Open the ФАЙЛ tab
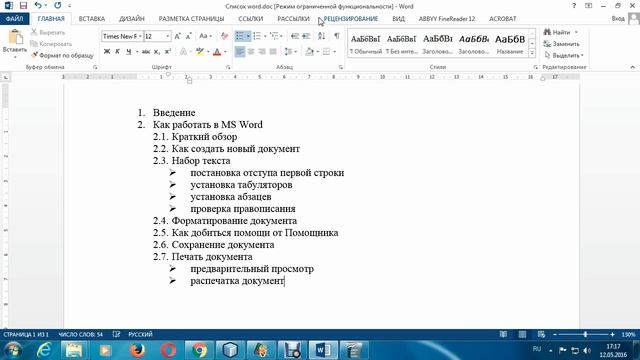This screenshot has height=360, width=640. [14, 19]
